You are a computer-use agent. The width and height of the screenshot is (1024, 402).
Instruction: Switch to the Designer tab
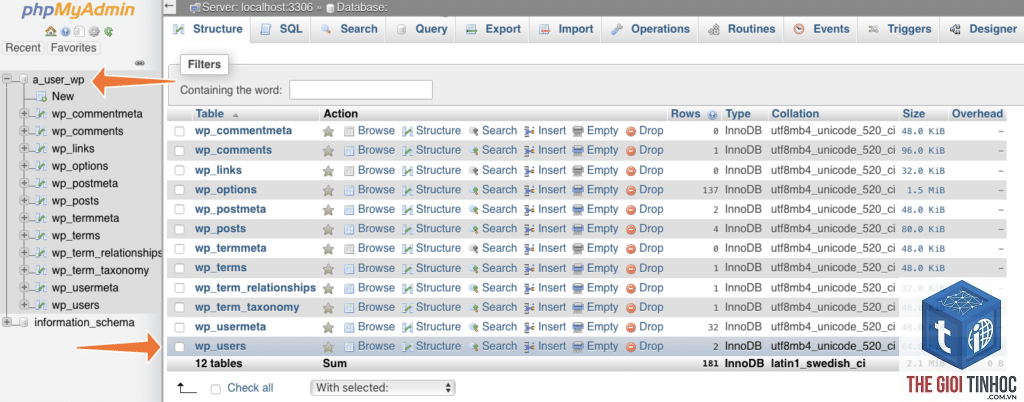pos(983,29)
